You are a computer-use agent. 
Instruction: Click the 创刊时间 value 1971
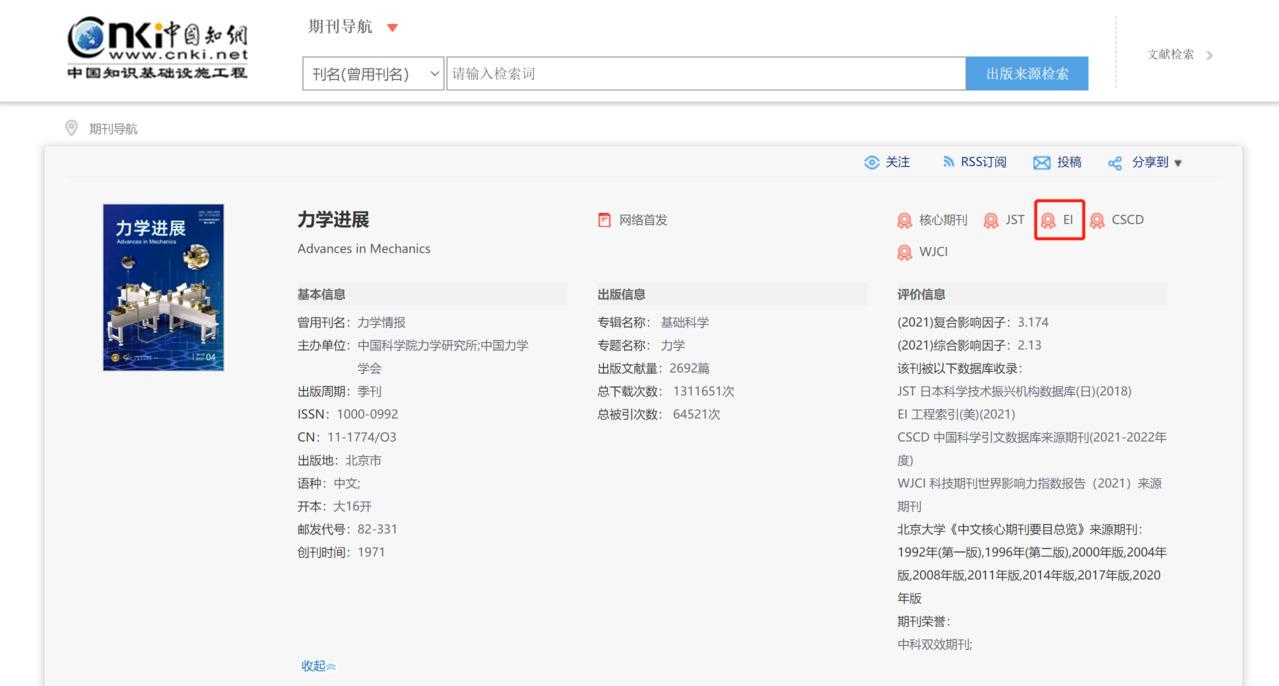point(371,552)
